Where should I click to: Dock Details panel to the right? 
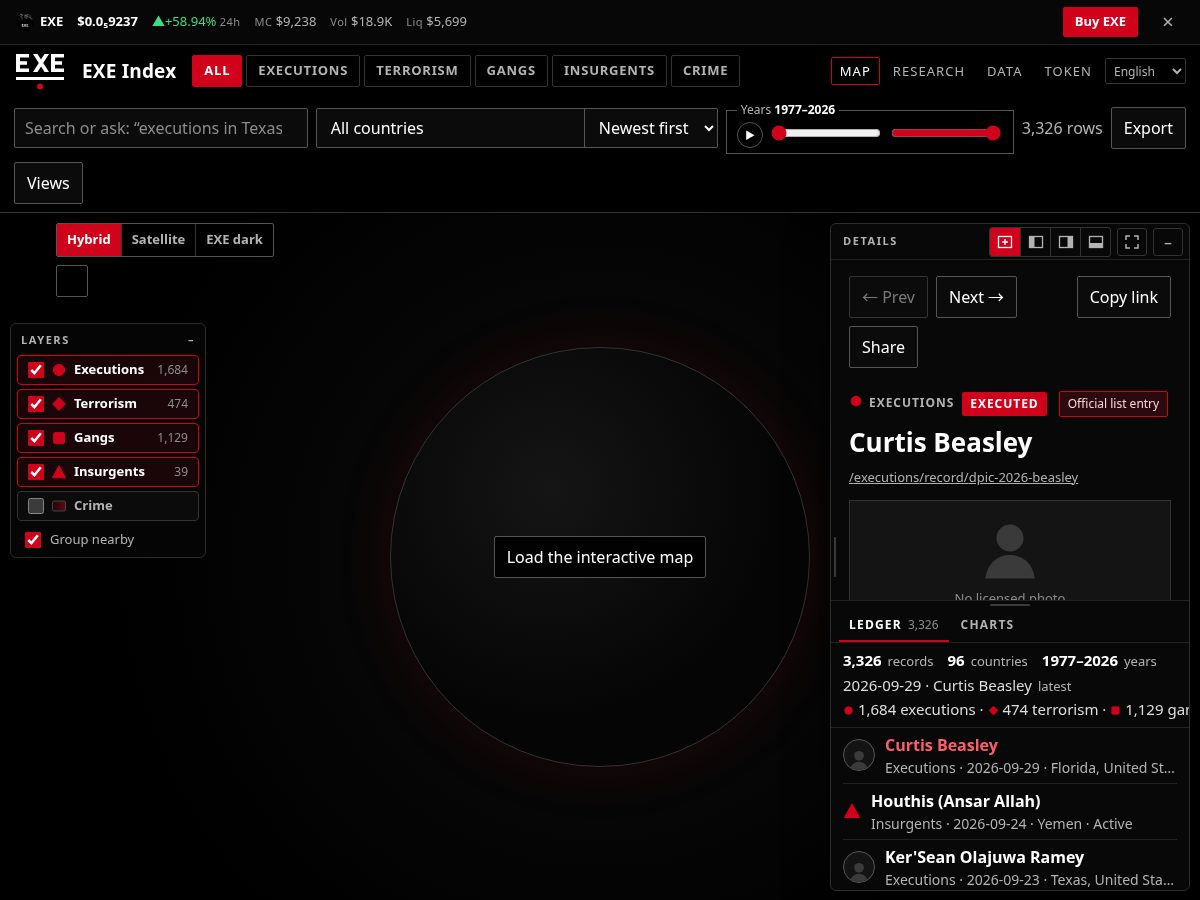[1066, 241]
